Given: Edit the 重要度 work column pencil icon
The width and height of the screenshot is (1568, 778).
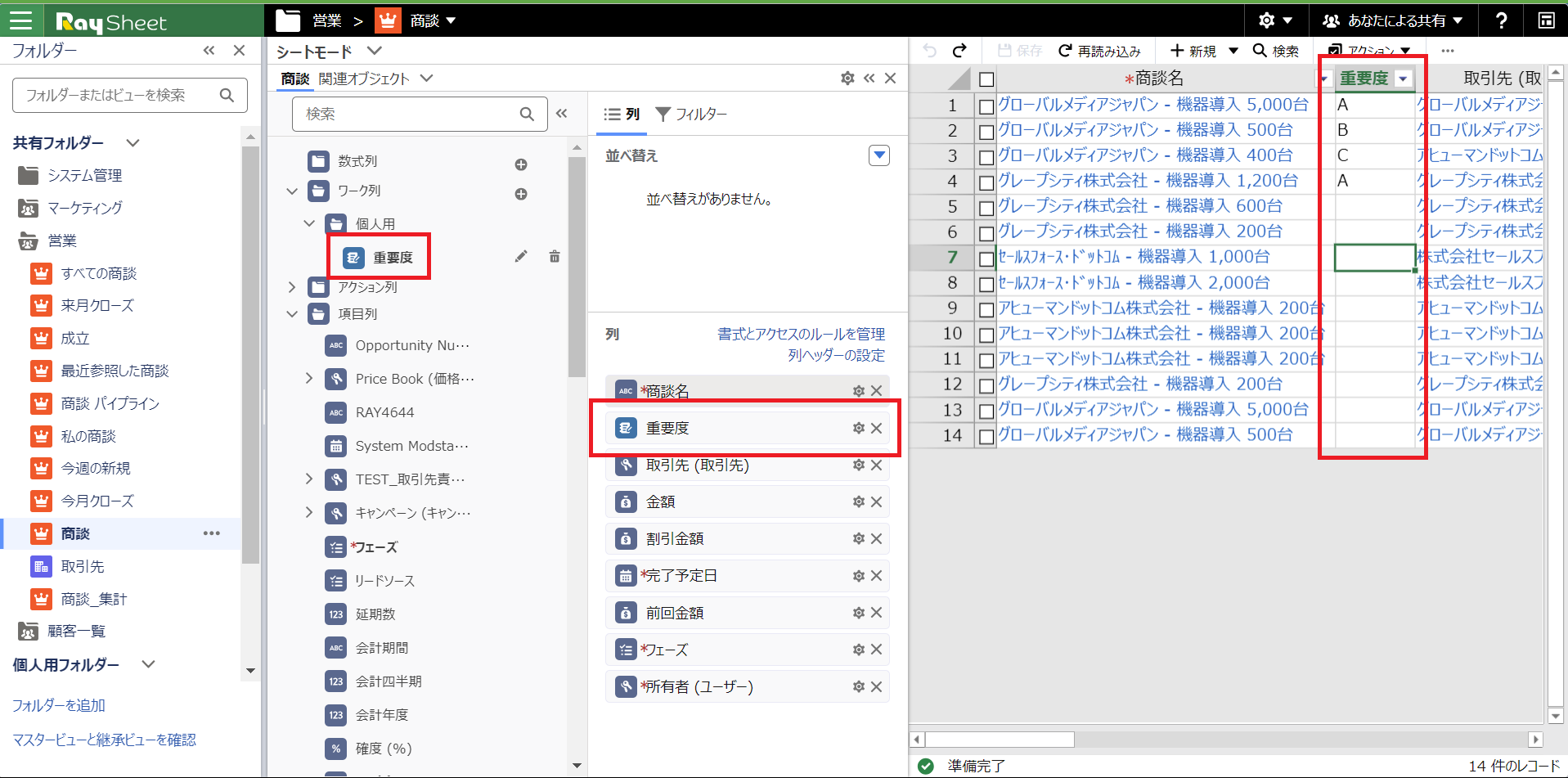Looking at the screenshot, I should (521, 257).
